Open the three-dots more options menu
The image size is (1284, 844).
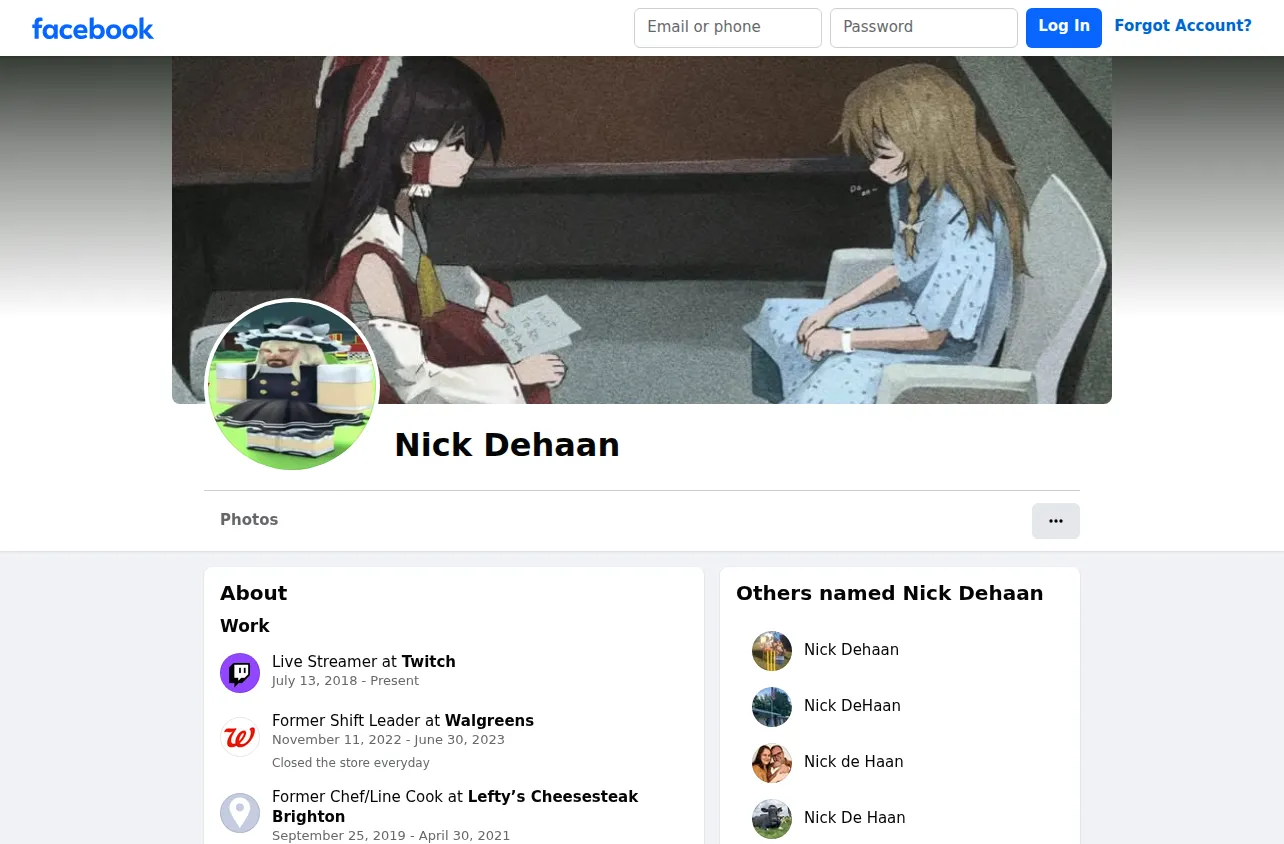click(1056, 521)
